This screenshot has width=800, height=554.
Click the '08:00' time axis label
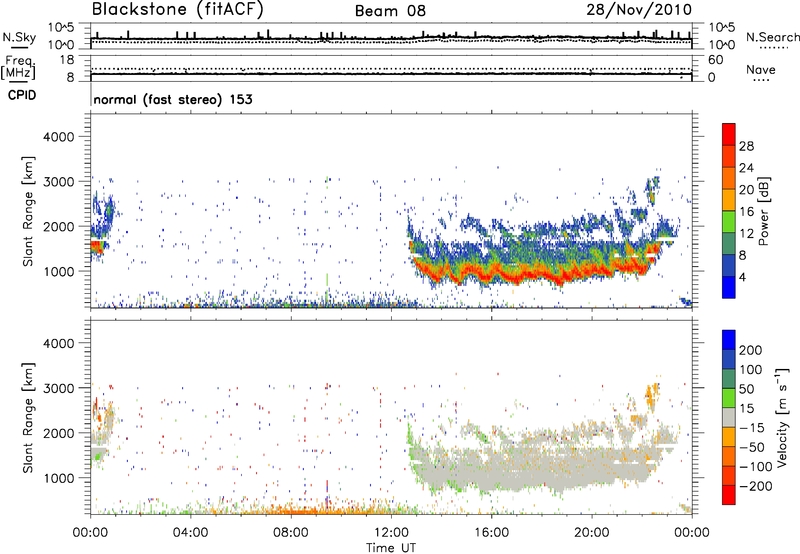click(x=291, y=533)
